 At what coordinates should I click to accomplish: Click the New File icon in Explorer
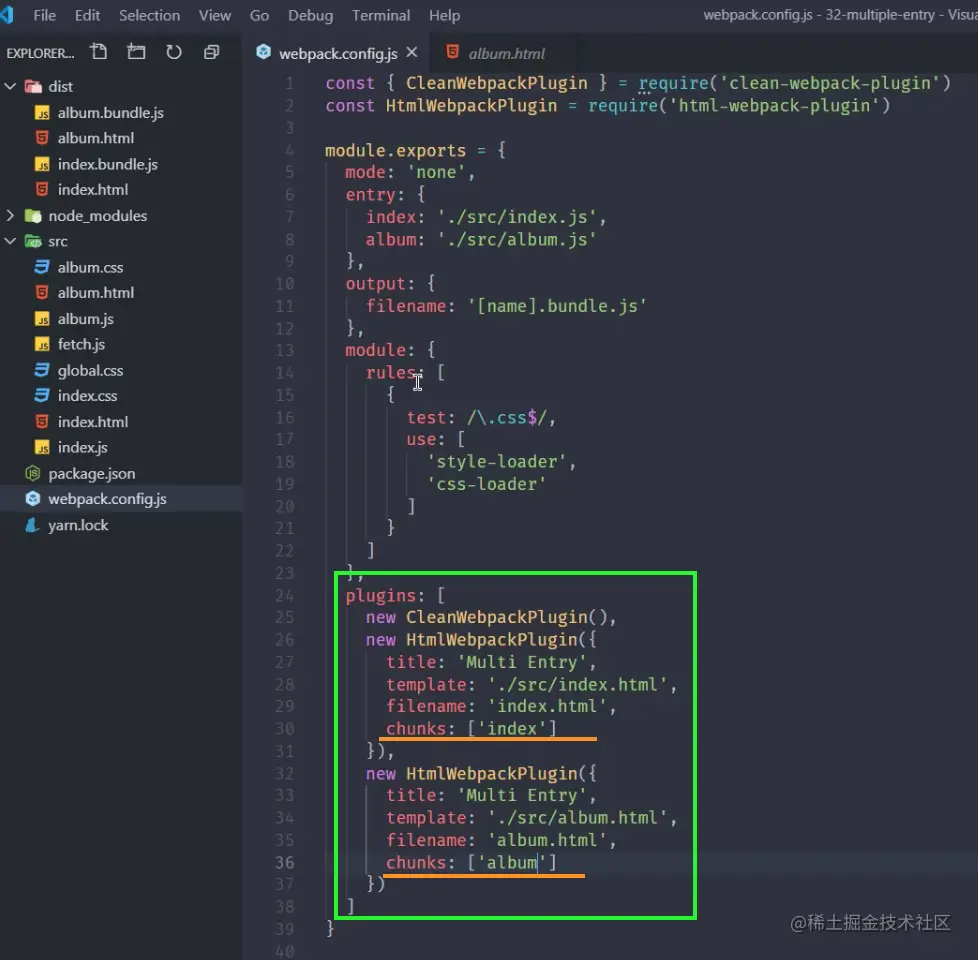pos(99,52)
